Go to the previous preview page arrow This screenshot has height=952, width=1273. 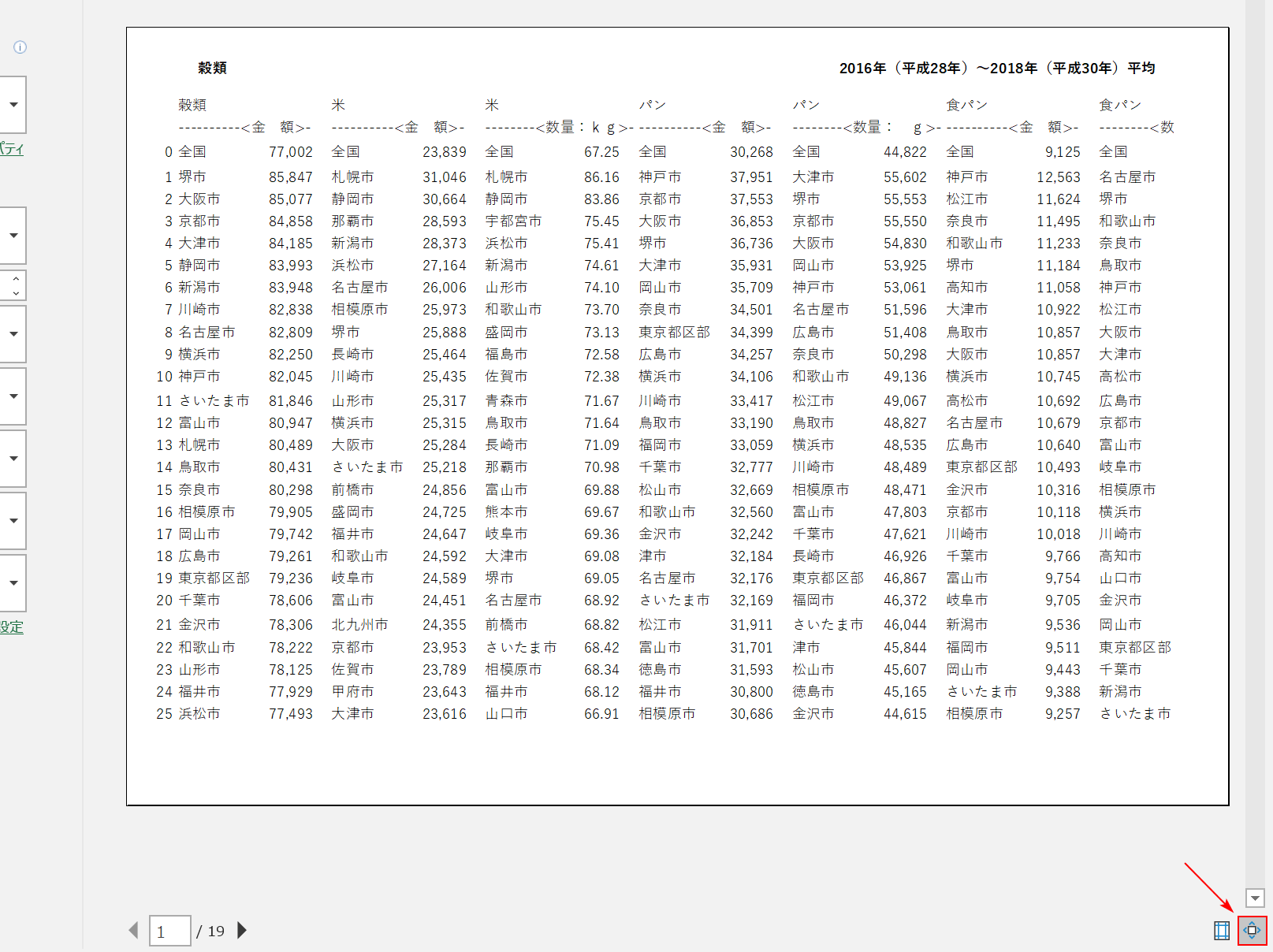pos(133,930)
